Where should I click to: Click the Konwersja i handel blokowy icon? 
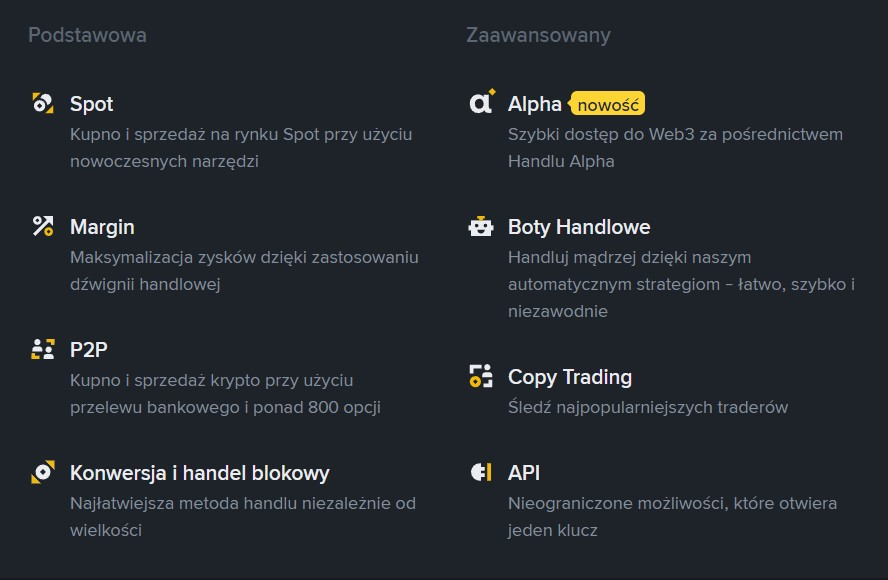(x=43, y=472)
